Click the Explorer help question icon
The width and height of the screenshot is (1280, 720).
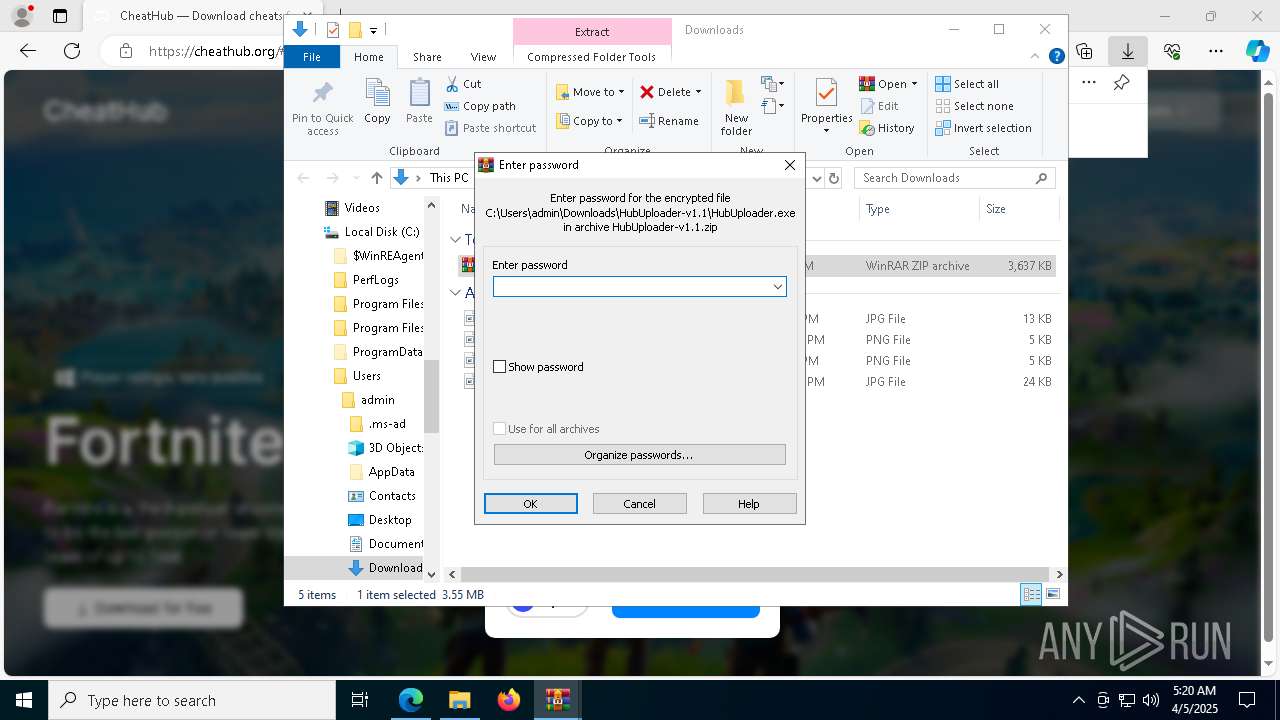point(1056,57)
